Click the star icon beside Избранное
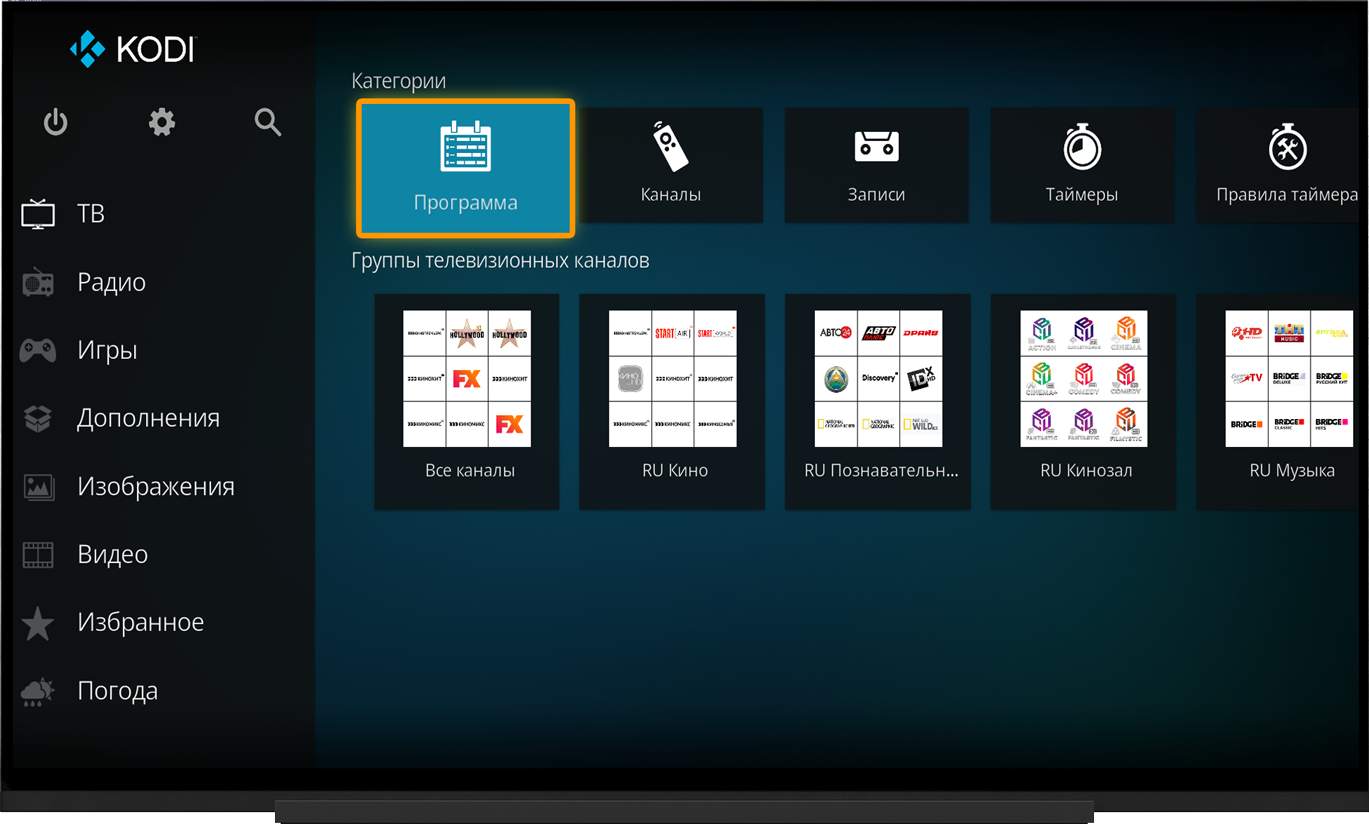Screen dimensions: 1369x824 tap(38, 623)
